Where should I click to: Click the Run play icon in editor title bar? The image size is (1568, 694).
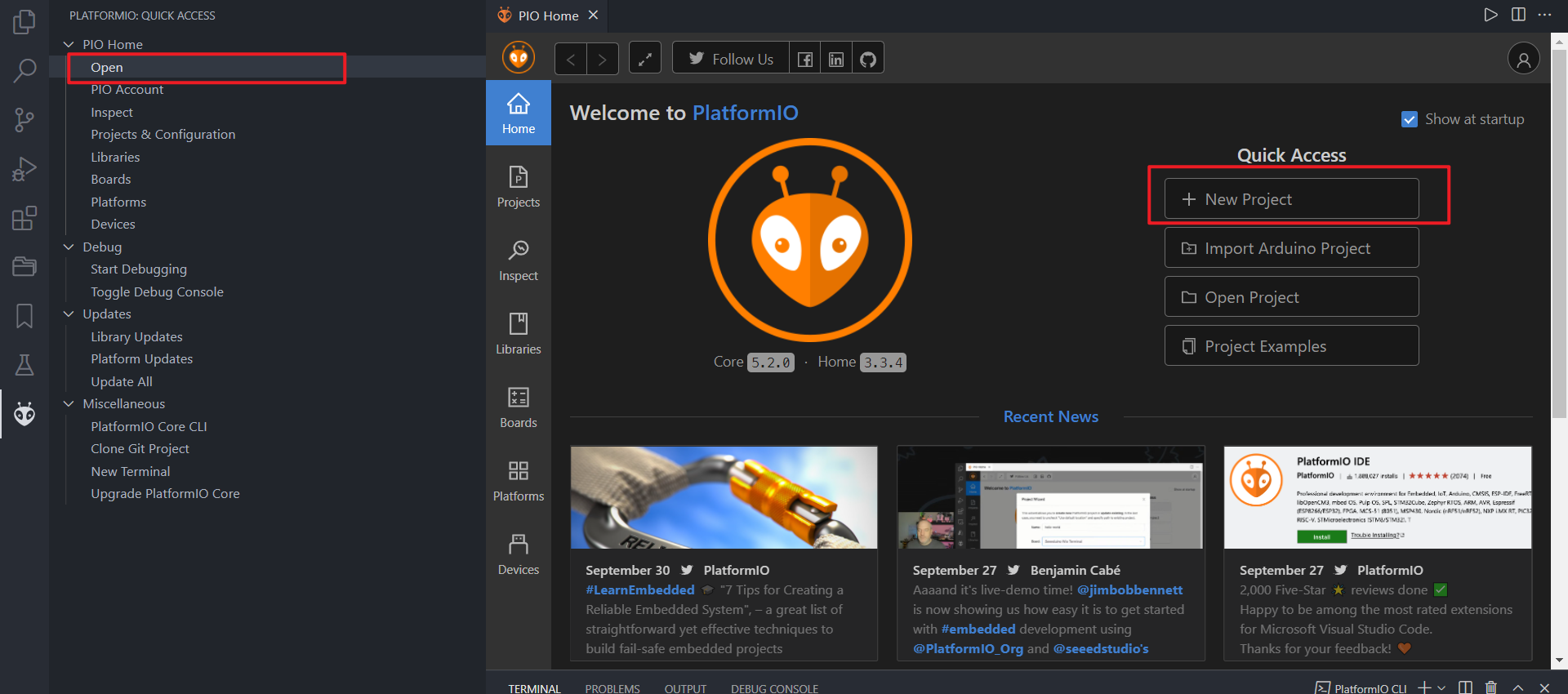coord(1490,15)
